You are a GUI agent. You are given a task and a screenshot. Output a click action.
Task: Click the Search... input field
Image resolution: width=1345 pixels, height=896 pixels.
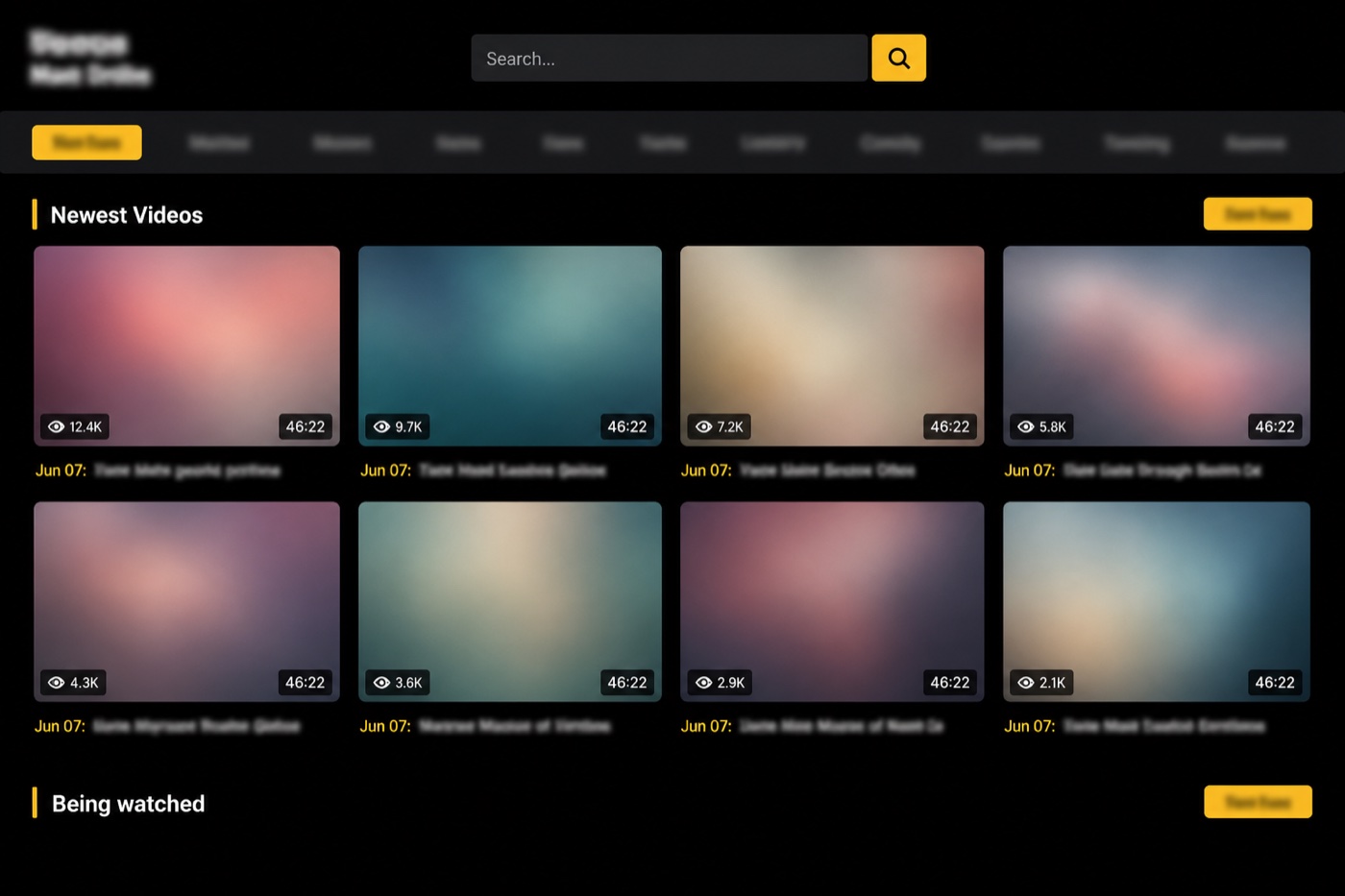[670, 59]
